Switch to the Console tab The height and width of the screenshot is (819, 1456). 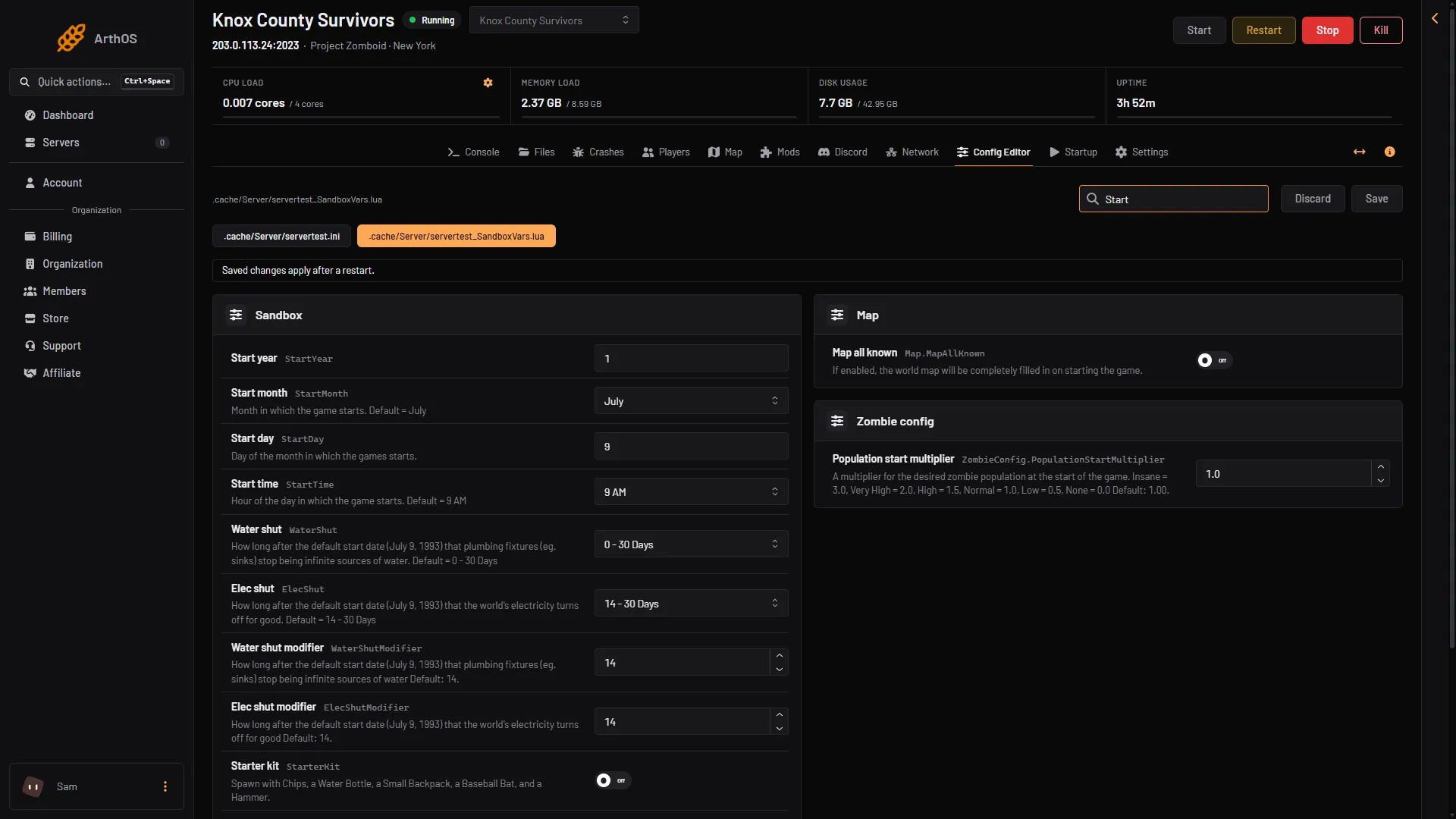[473, 152]
